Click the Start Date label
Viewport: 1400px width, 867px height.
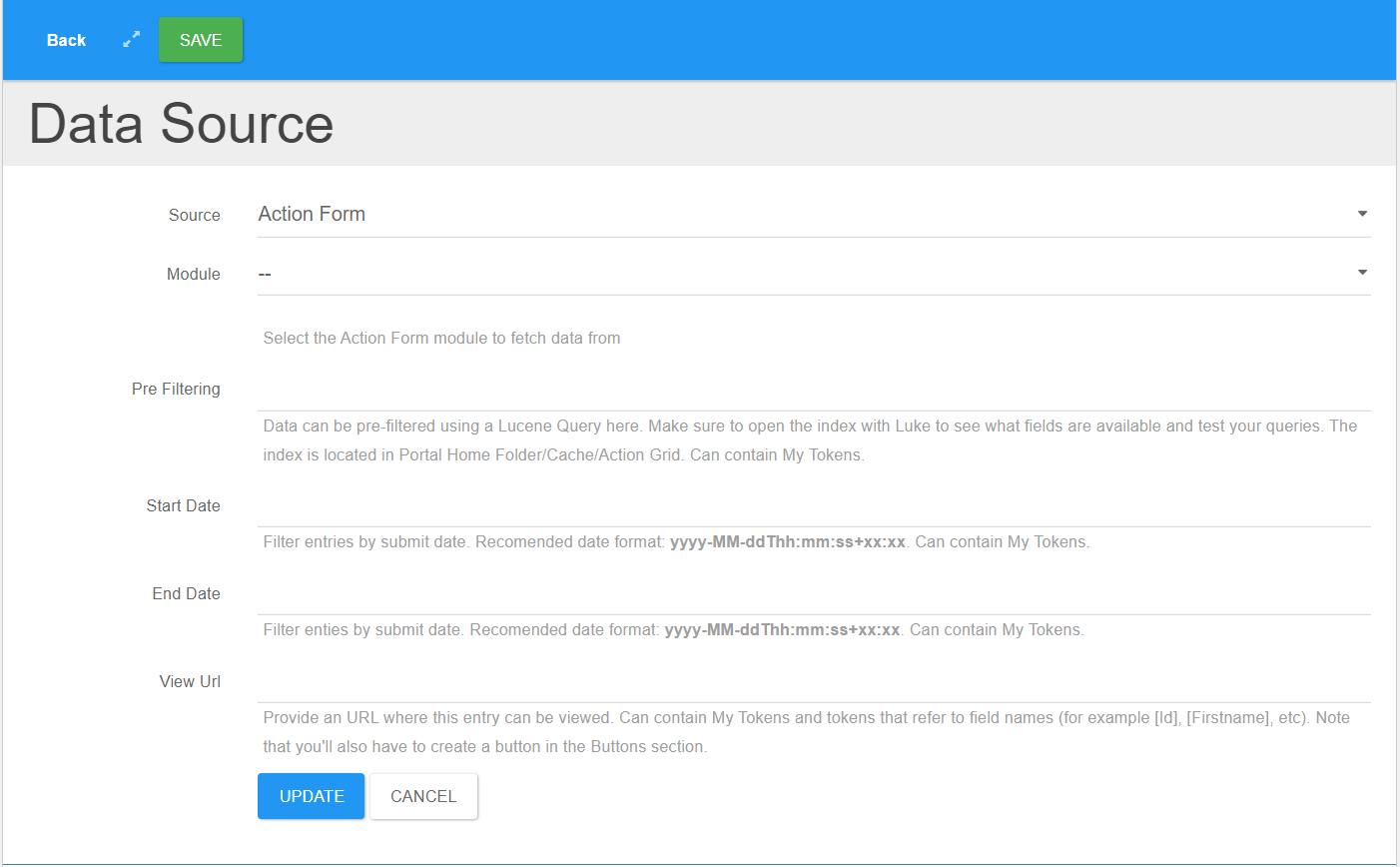click(183, 505)
